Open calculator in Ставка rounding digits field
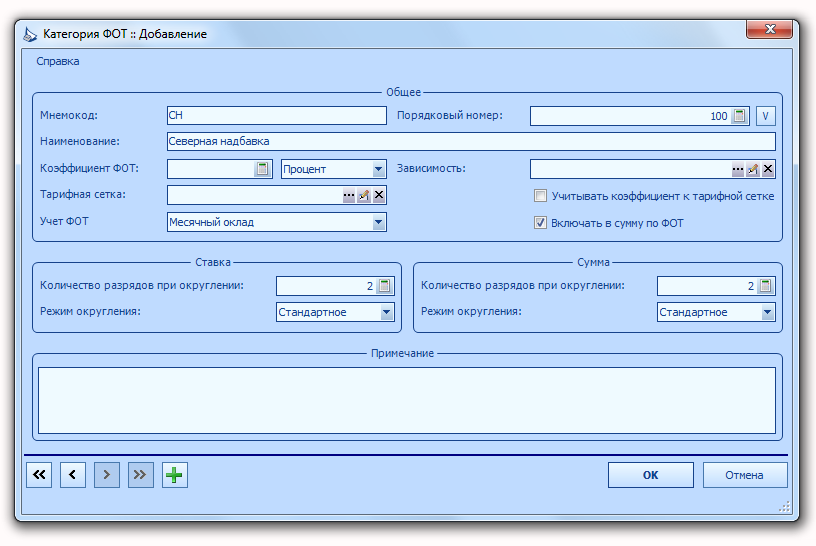This screenshot has width=816, height=546. (385, 286)
